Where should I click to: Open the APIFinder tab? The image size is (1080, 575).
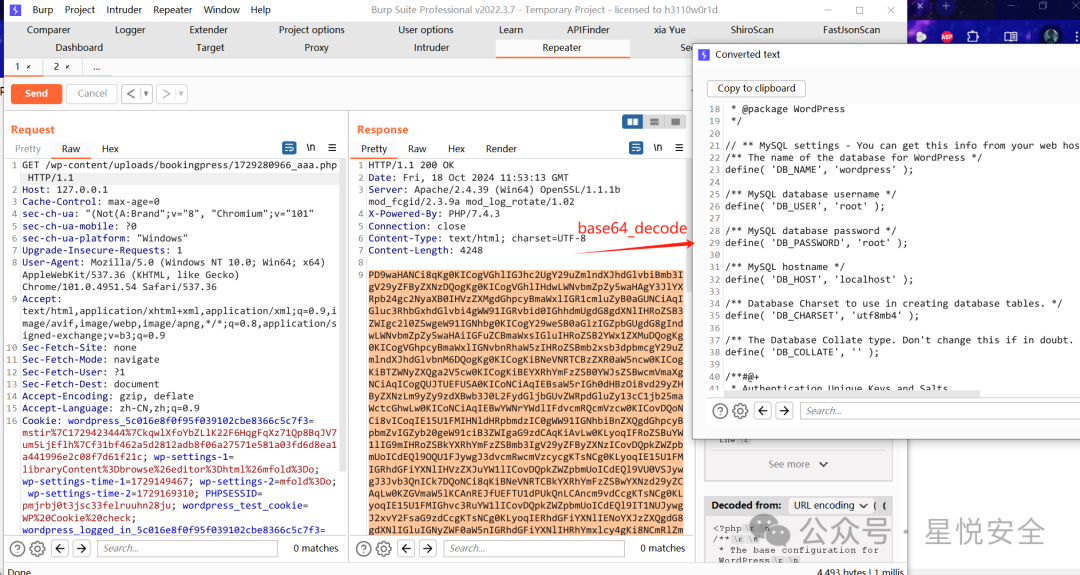click(x=588, y=30)
